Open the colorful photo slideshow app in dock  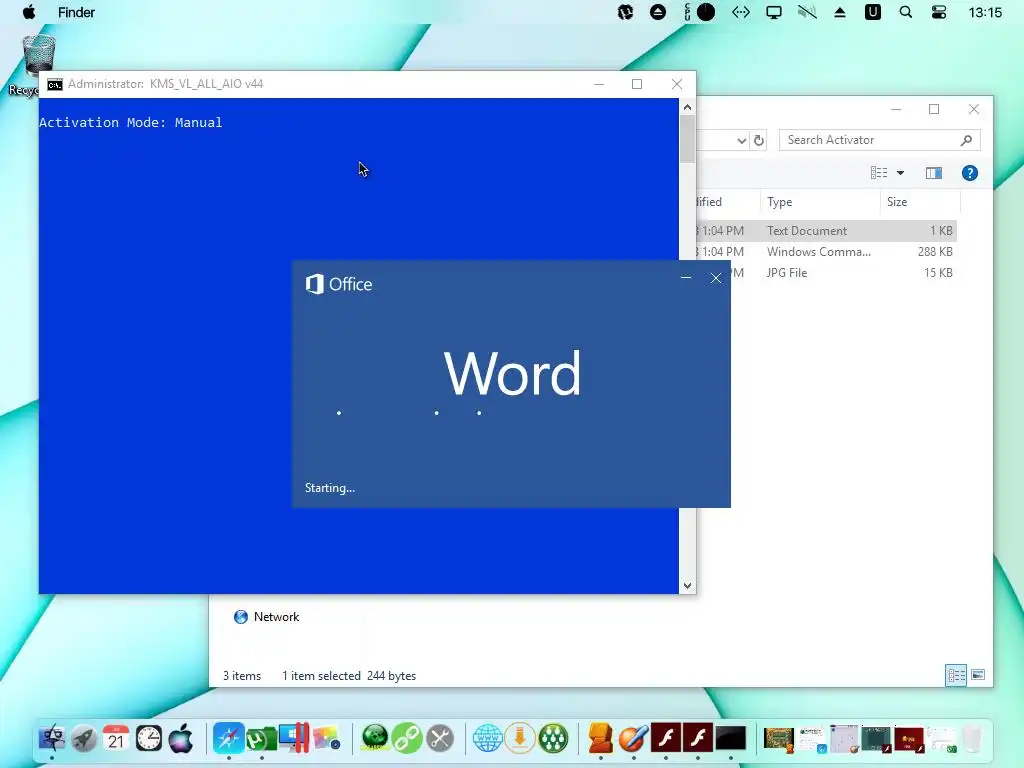tap(326, 739)
